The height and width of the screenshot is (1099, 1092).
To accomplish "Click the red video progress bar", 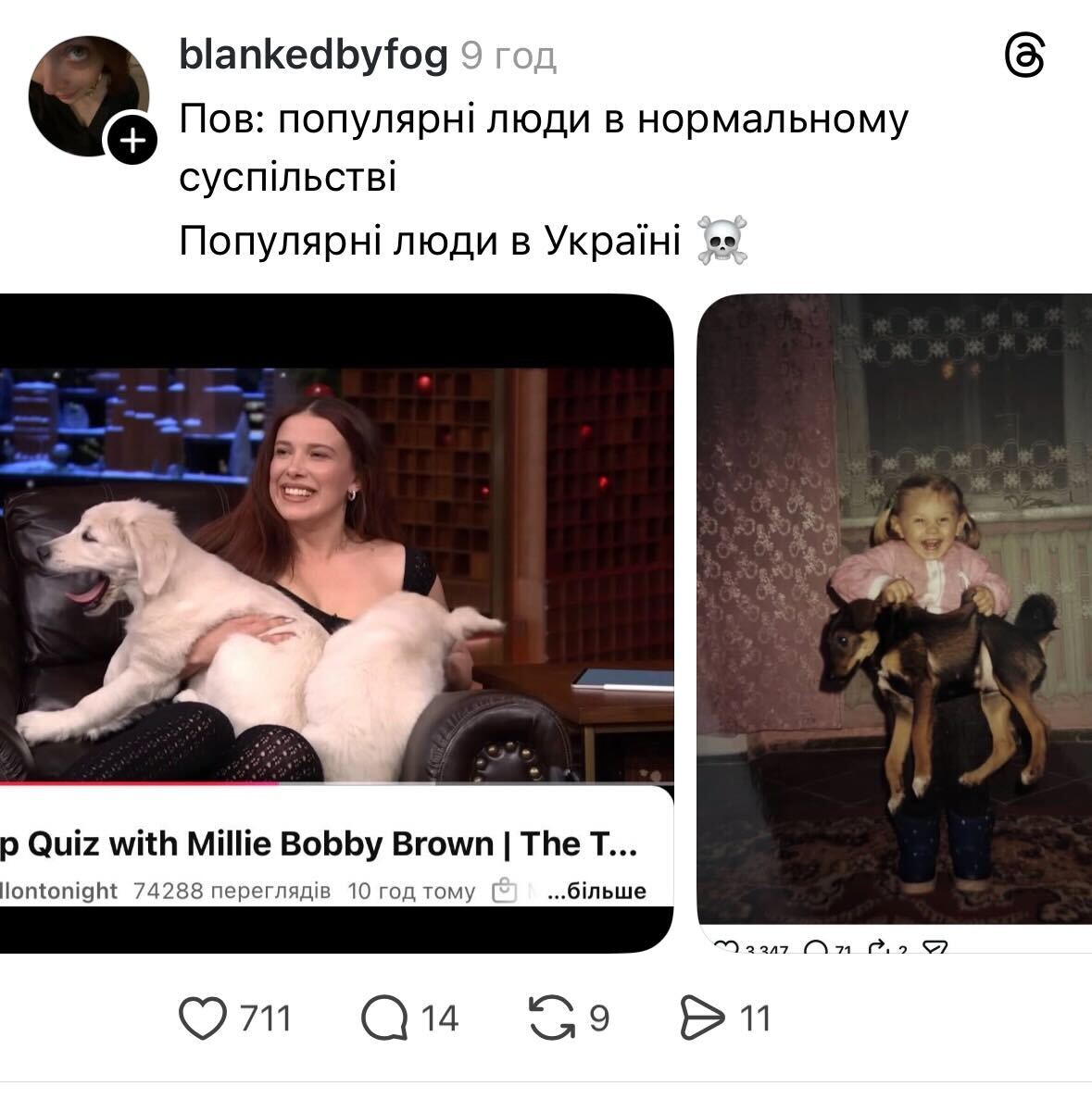I will coord(140,783).
